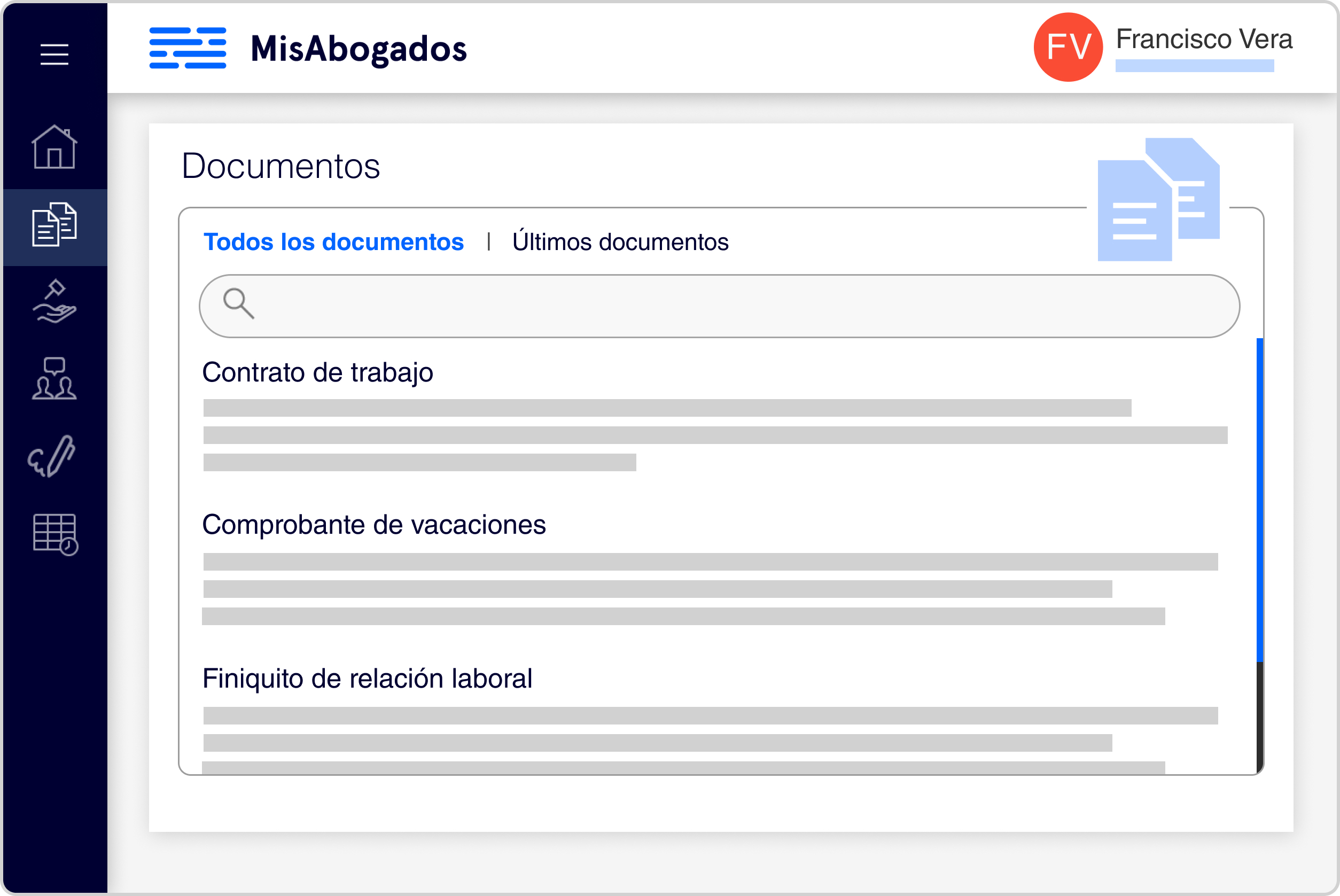The height and width of the screenshot is (896, 1340).
Task: Select the Todos los documentos tab
Action: click(x=334, y=241)
